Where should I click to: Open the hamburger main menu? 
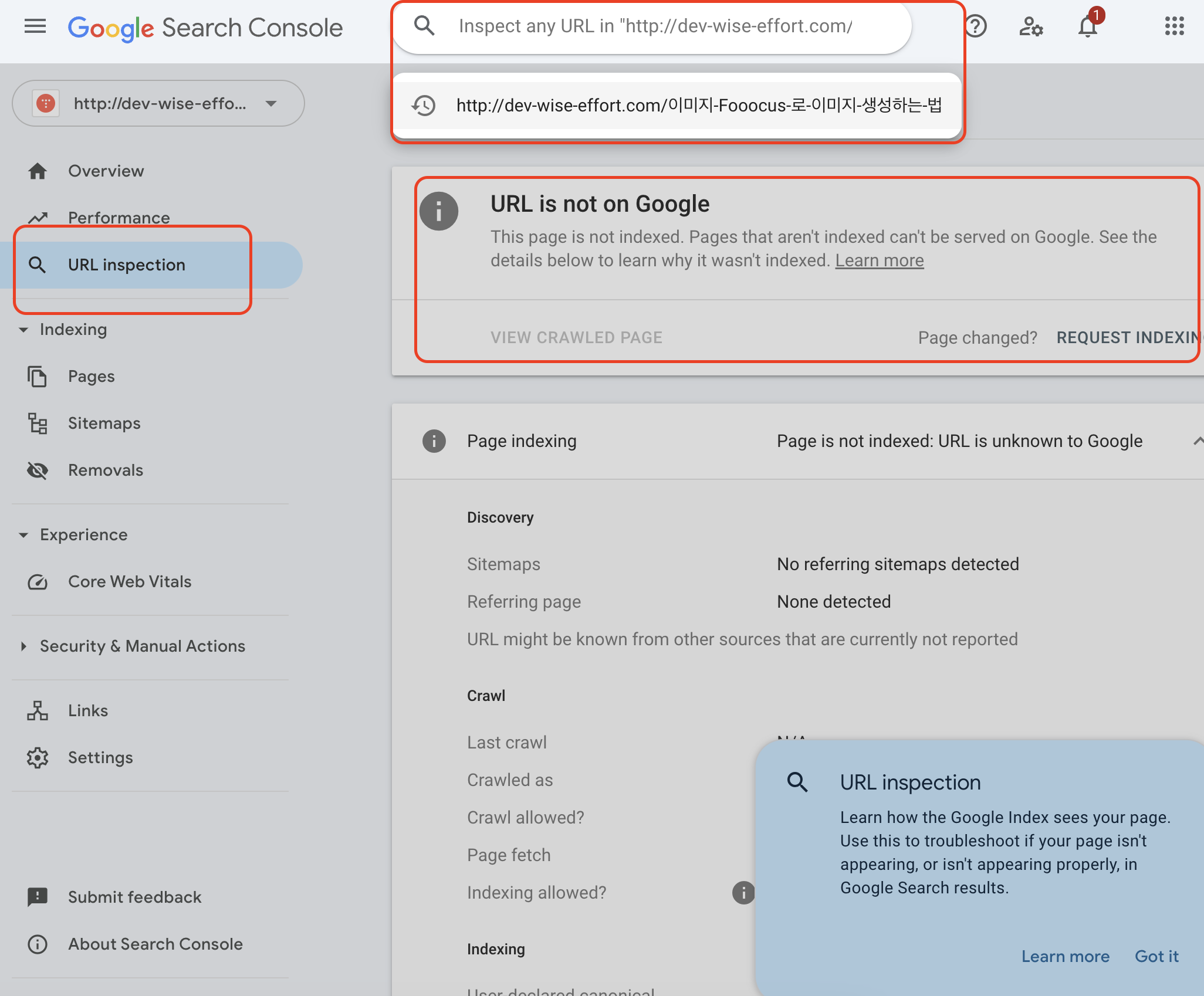(x=35, y=26)
